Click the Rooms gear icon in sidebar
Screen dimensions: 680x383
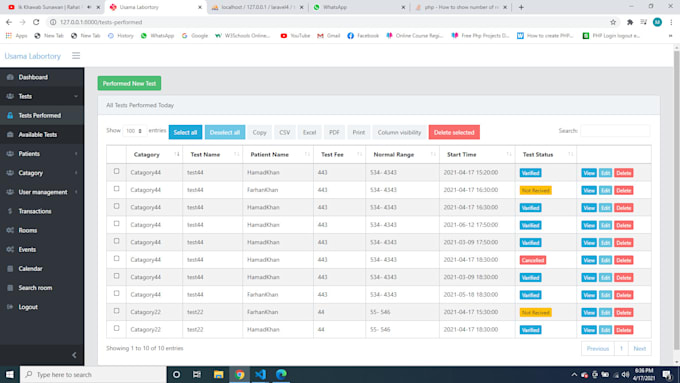point(10,230)
